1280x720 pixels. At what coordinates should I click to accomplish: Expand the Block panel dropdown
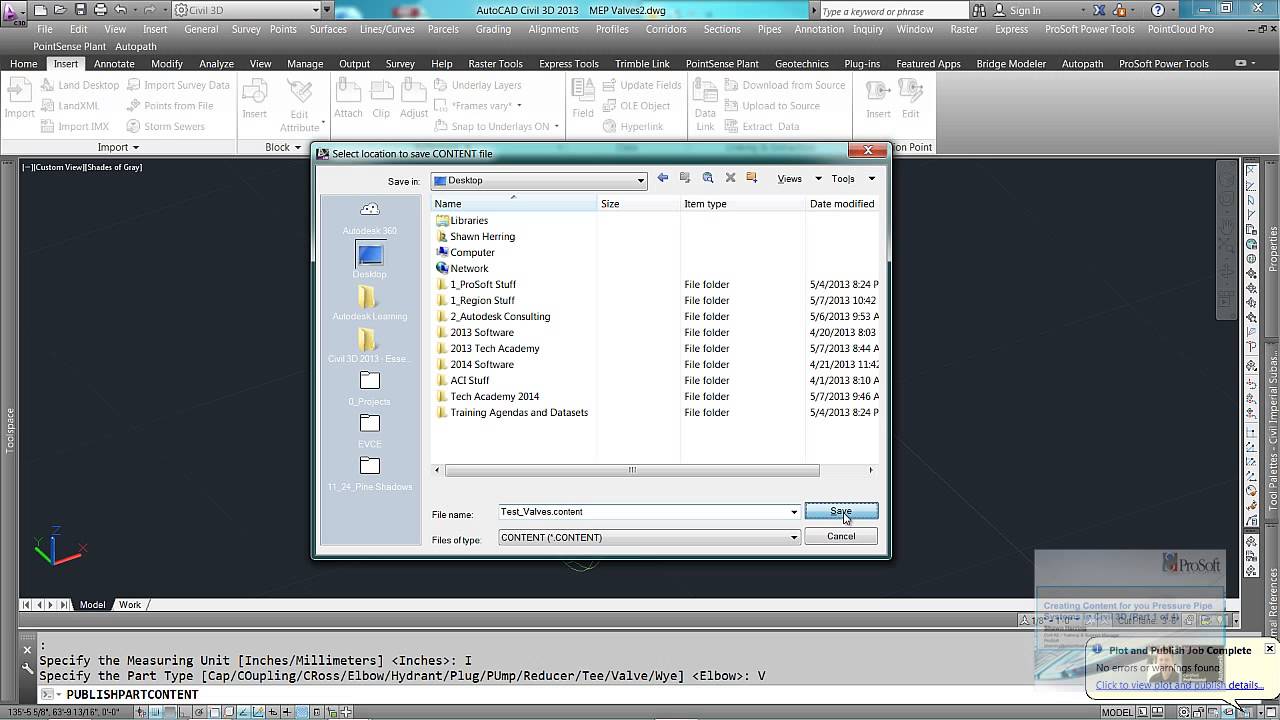[x=282, y=147]
